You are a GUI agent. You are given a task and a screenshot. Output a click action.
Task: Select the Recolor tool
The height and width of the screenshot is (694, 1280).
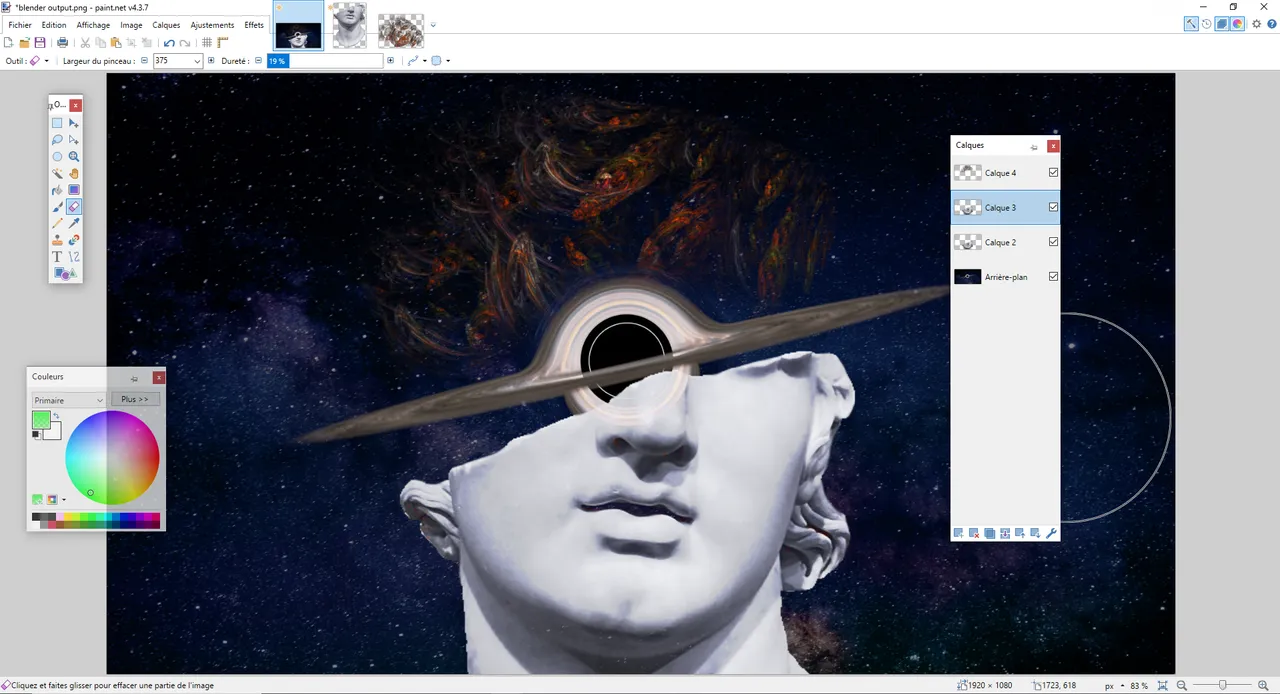coord(74,240)
